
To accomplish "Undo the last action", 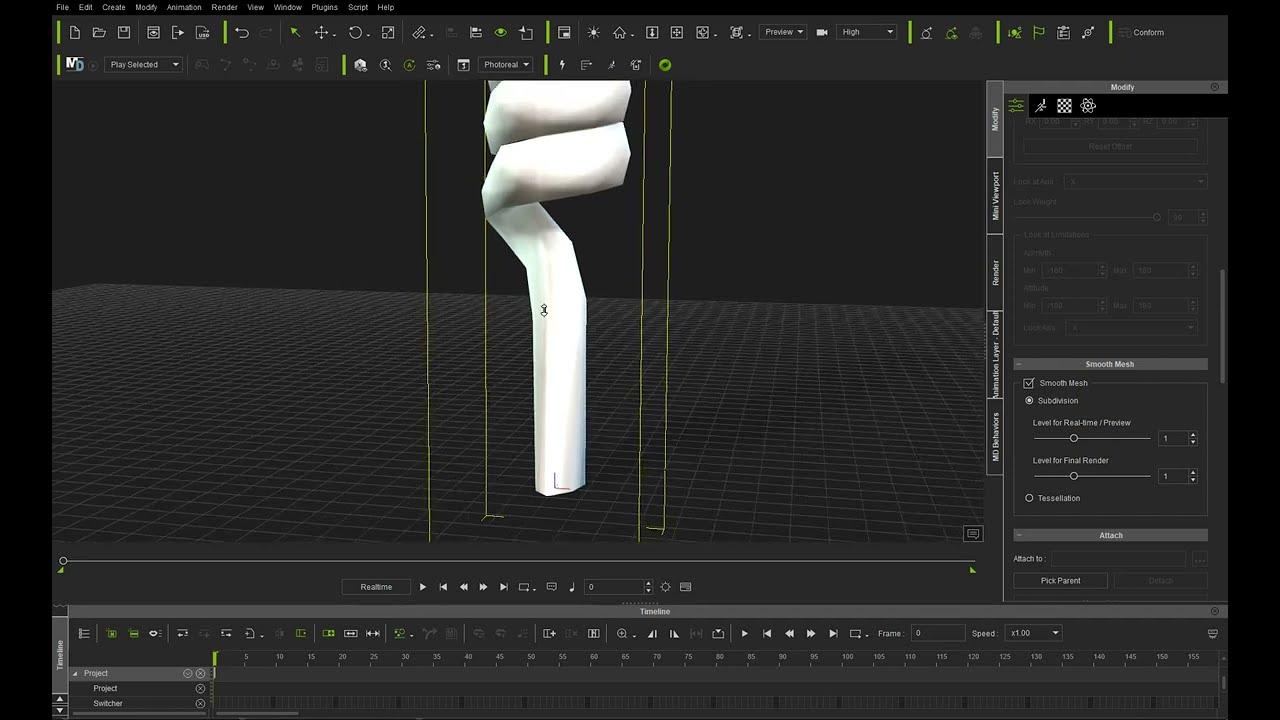I will [242, 32].
